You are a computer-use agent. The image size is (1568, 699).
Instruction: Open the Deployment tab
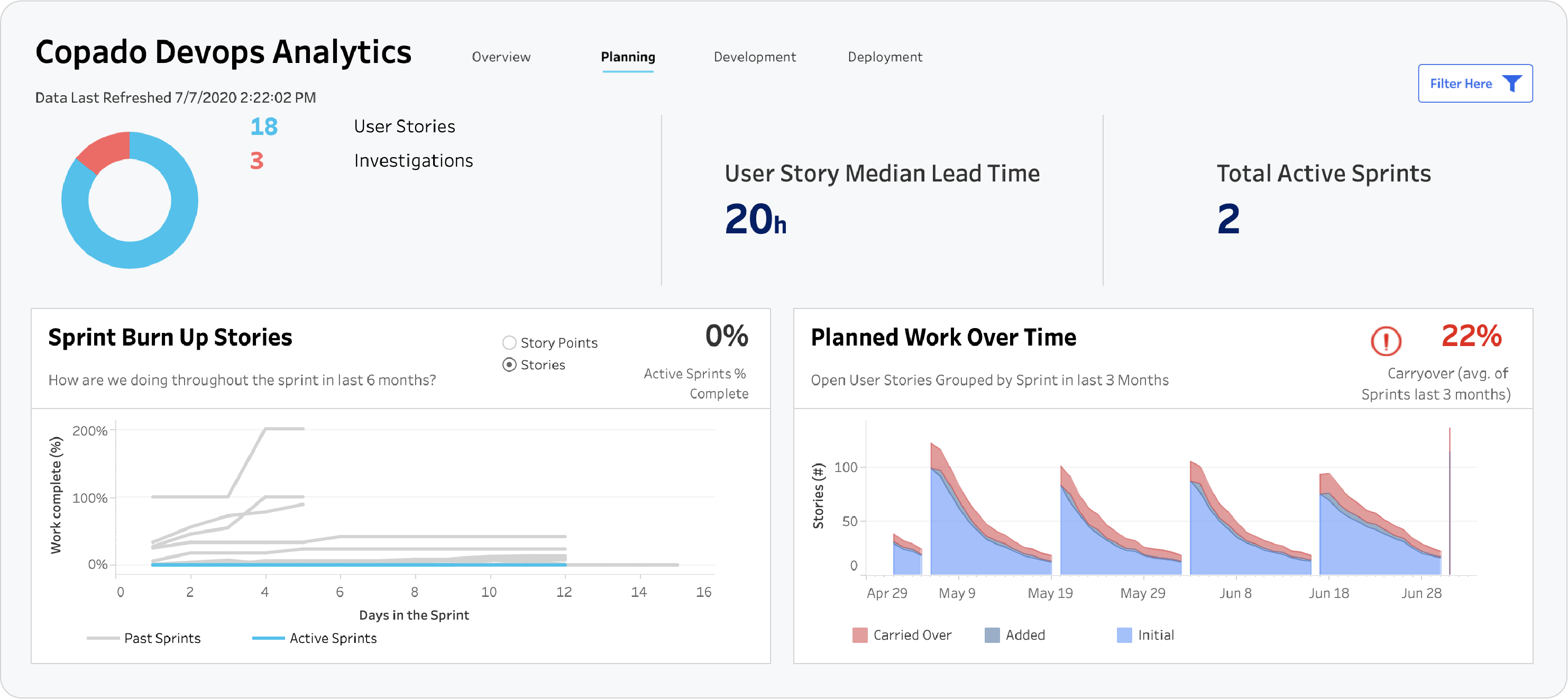point(885,57)
